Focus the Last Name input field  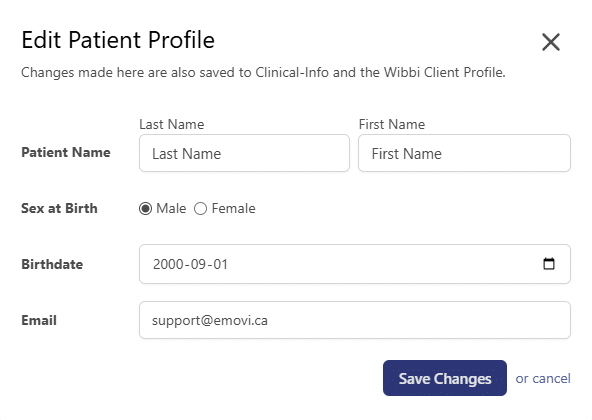pos(244,153)
